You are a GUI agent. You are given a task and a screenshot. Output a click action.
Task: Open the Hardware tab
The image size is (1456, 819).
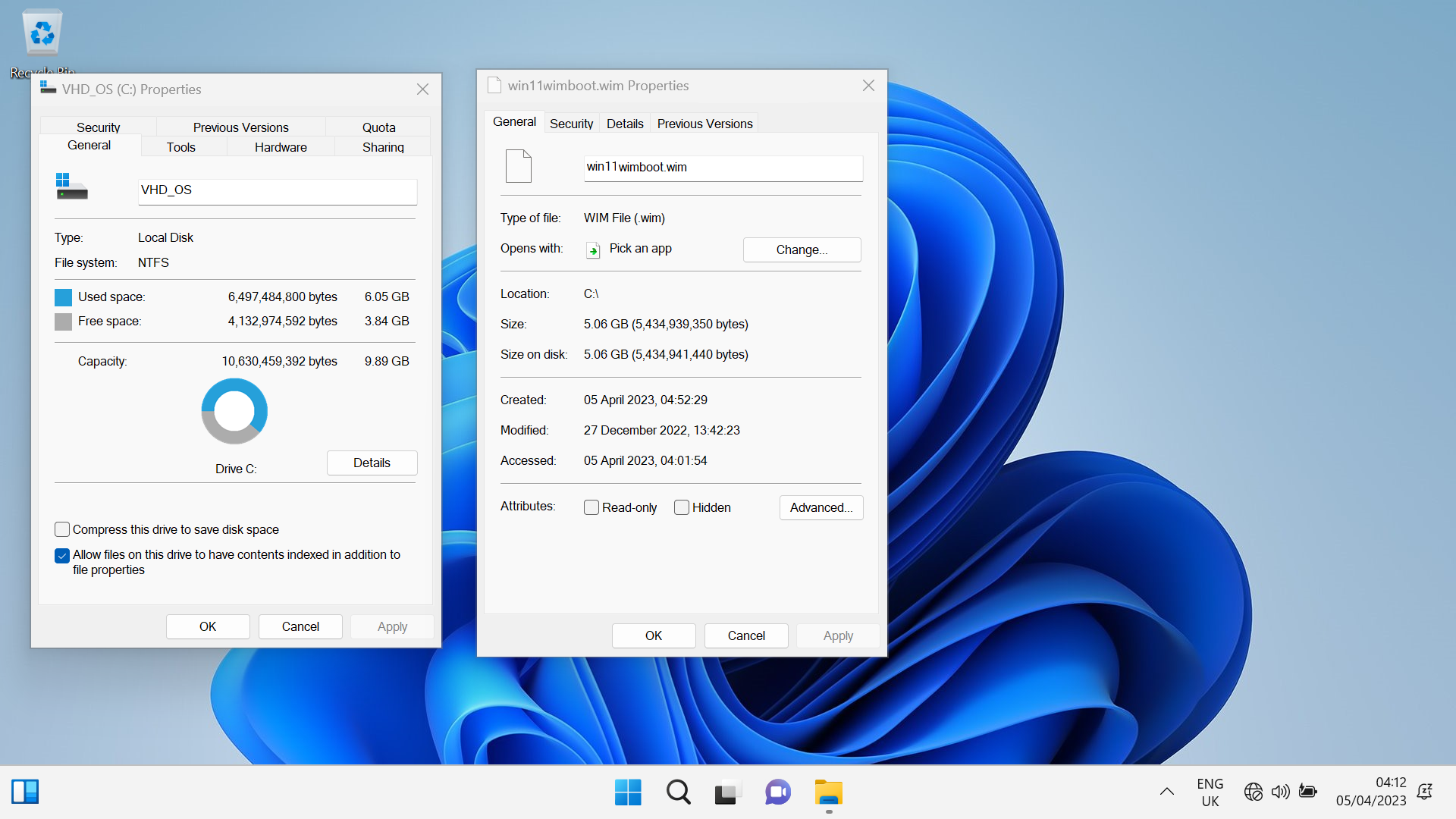coord(281,146)
